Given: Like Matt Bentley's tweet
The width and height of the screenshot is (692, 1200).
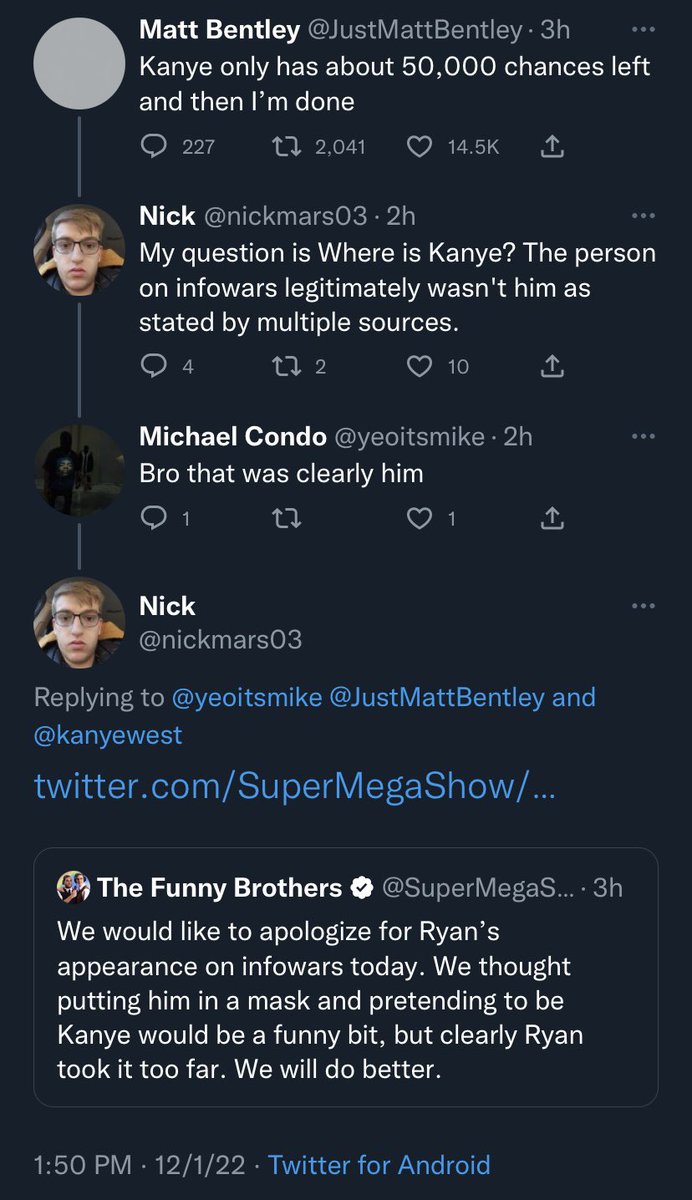Looking at the screenshot, I should 419,147.
